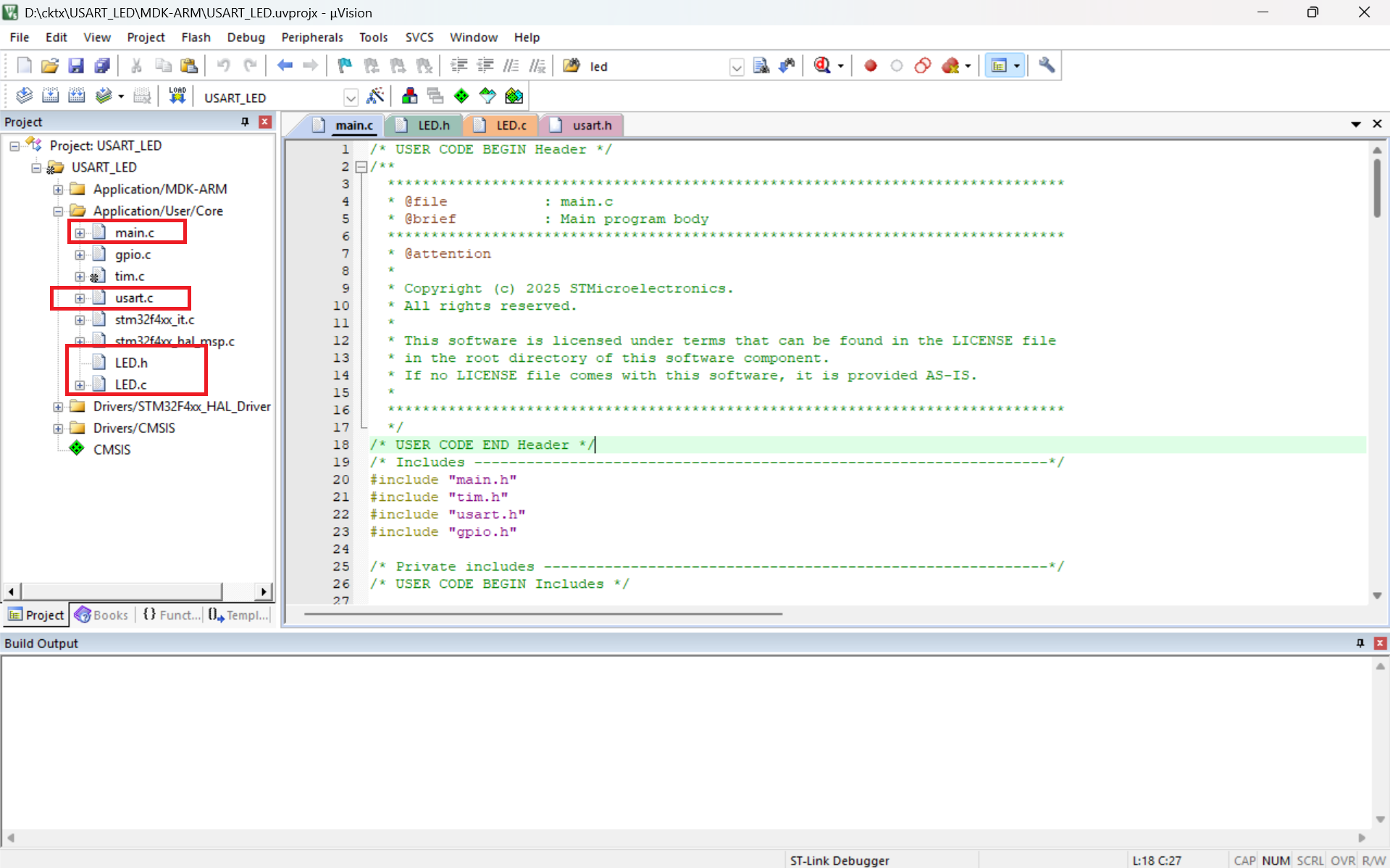The image size is (1390, 868).
Task: Save the current file with floppy icon
Action: pyautogui.click(x=76, y=66)
